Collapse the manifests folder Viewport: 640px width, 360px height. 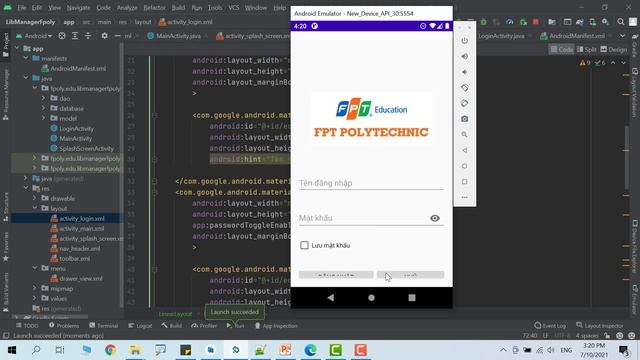(26, 58)
